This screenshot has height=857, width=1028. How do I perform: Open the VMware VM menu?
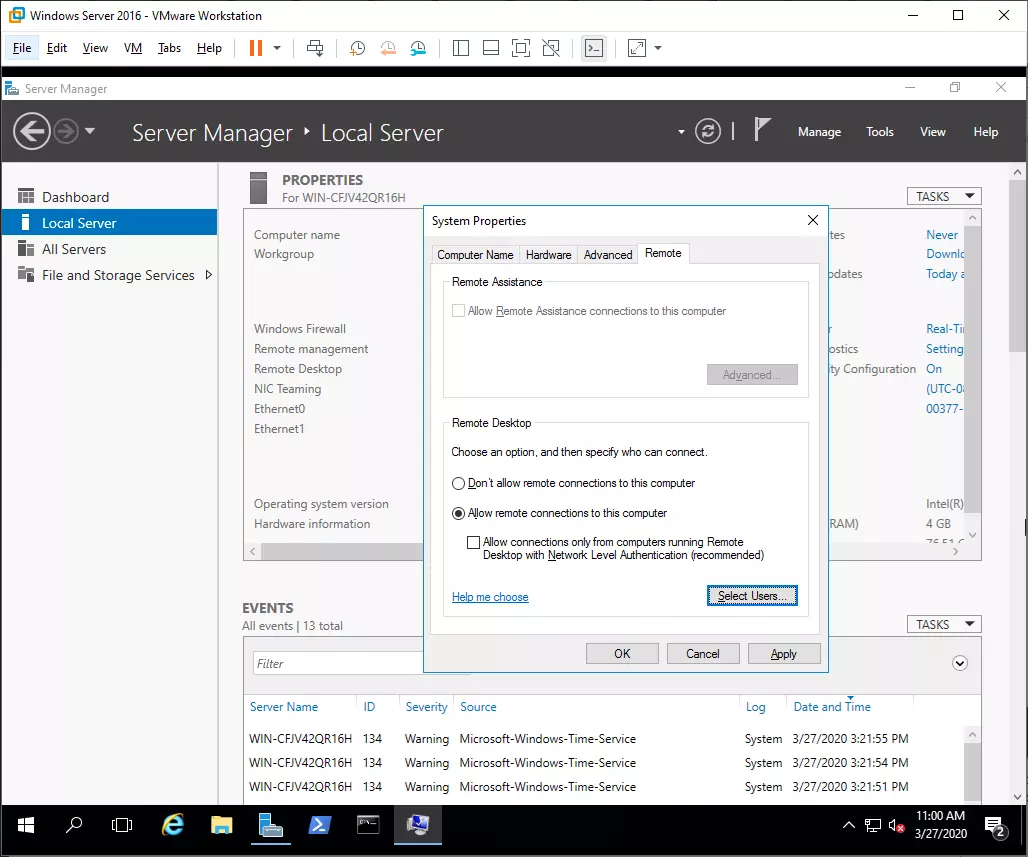coord(132,48)
